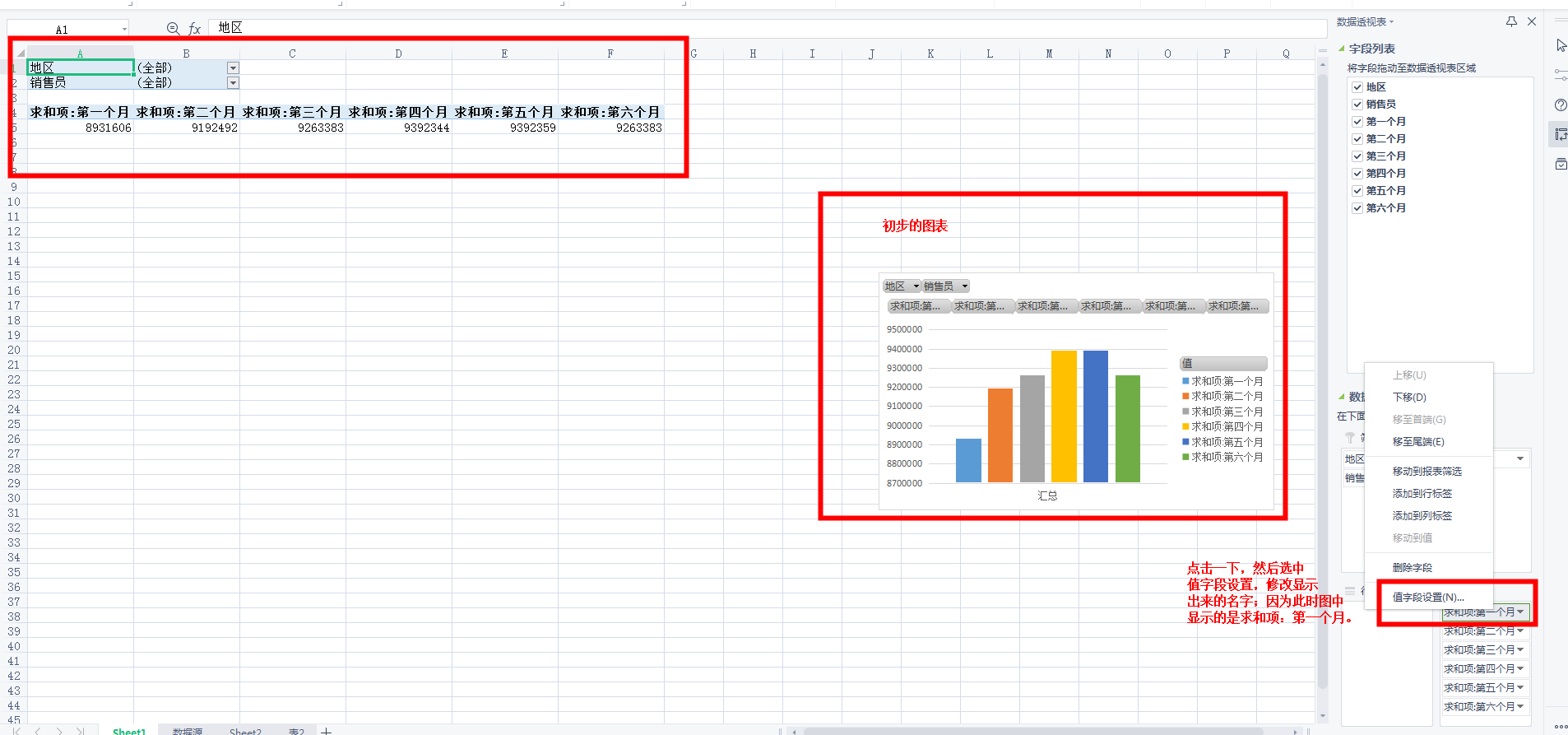Screen dimensions: 1568x735
Task: Select the 求和项:第四个月 header cell
Action: click(x=399, y=112)
